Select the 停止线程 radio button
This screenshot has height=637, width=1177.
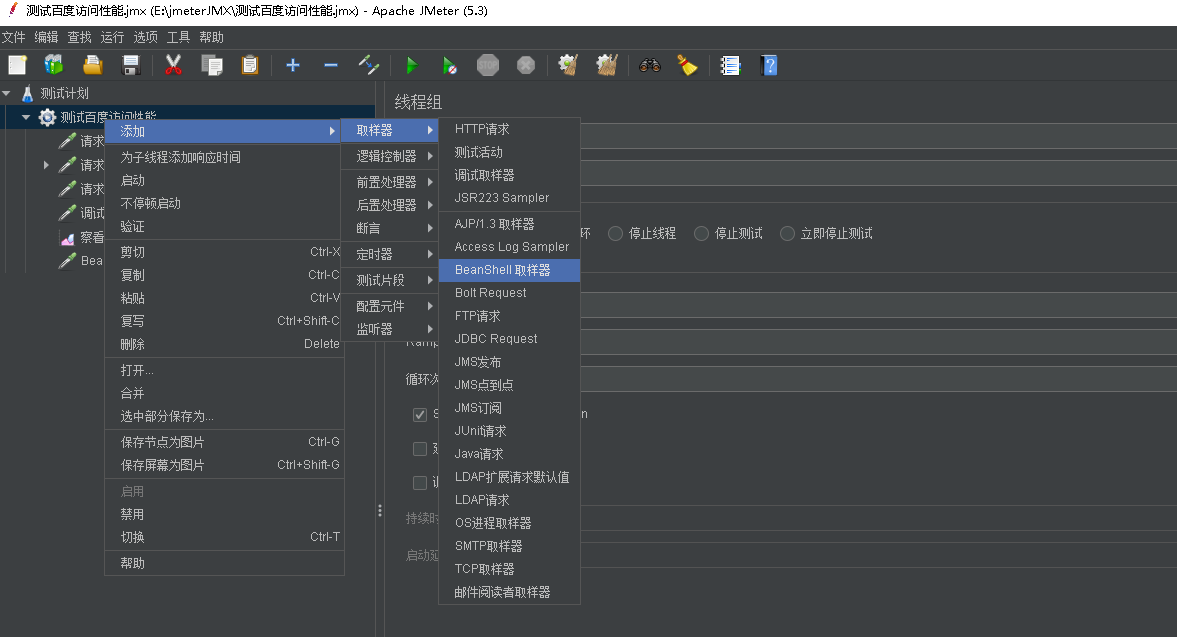[x=616, y=233]
